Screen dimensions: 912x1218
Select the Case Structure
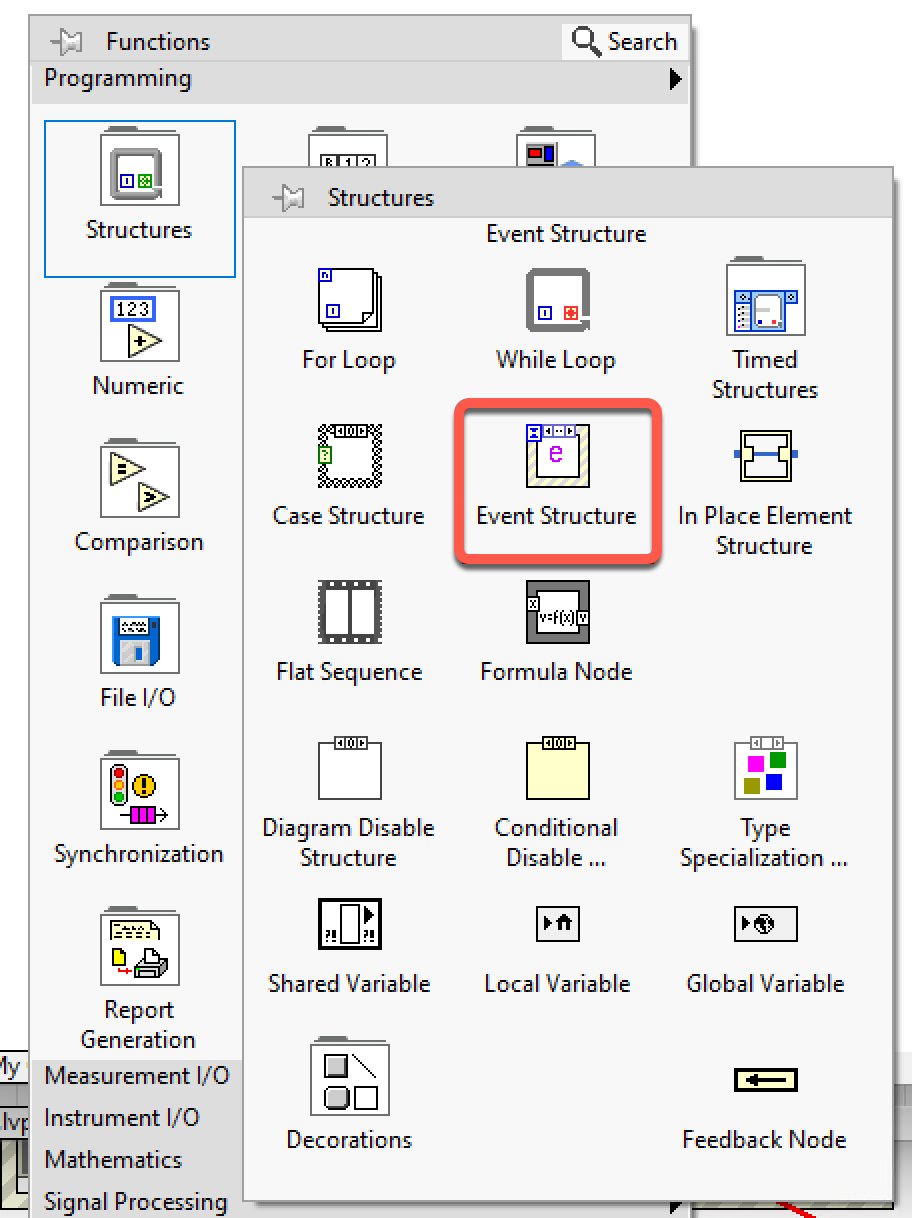pos(348,455)
